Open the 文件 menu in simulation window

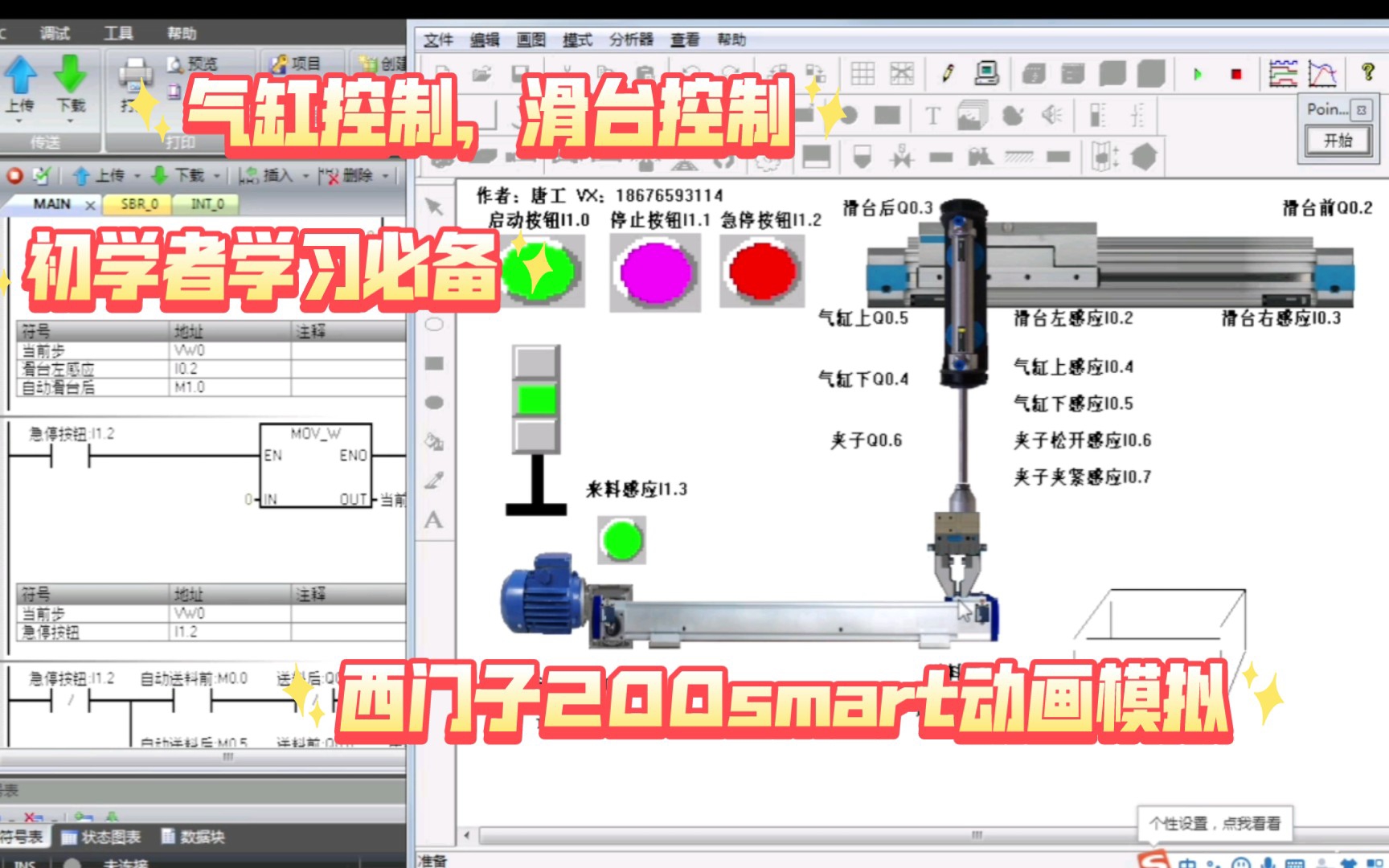coord(438,39)
